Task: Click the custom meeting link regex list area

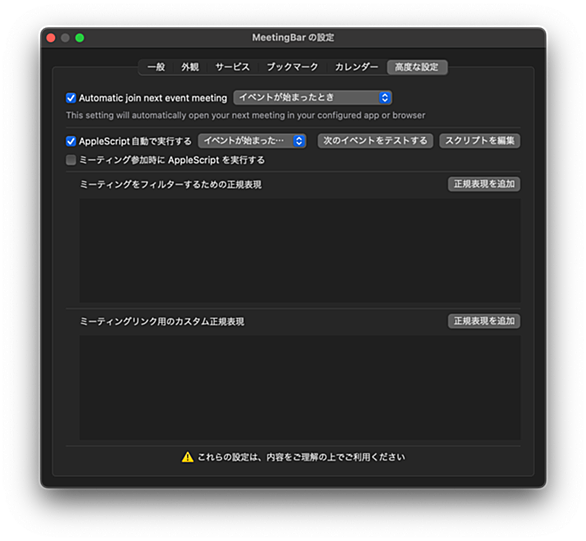Action: [300, 387]
